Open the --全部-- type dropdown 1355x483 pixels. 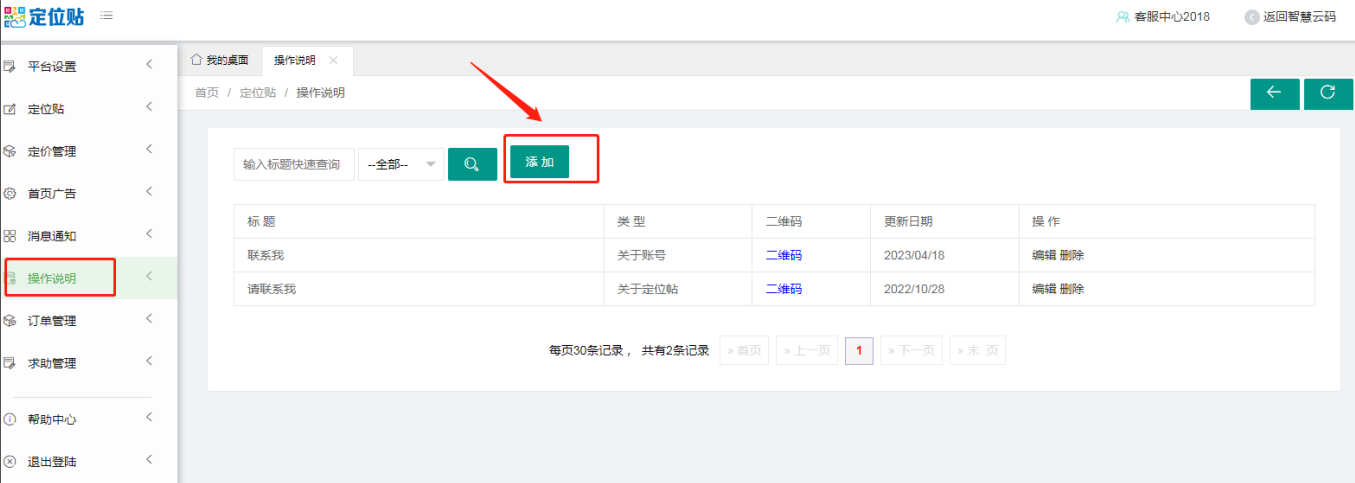click(401, 164)
